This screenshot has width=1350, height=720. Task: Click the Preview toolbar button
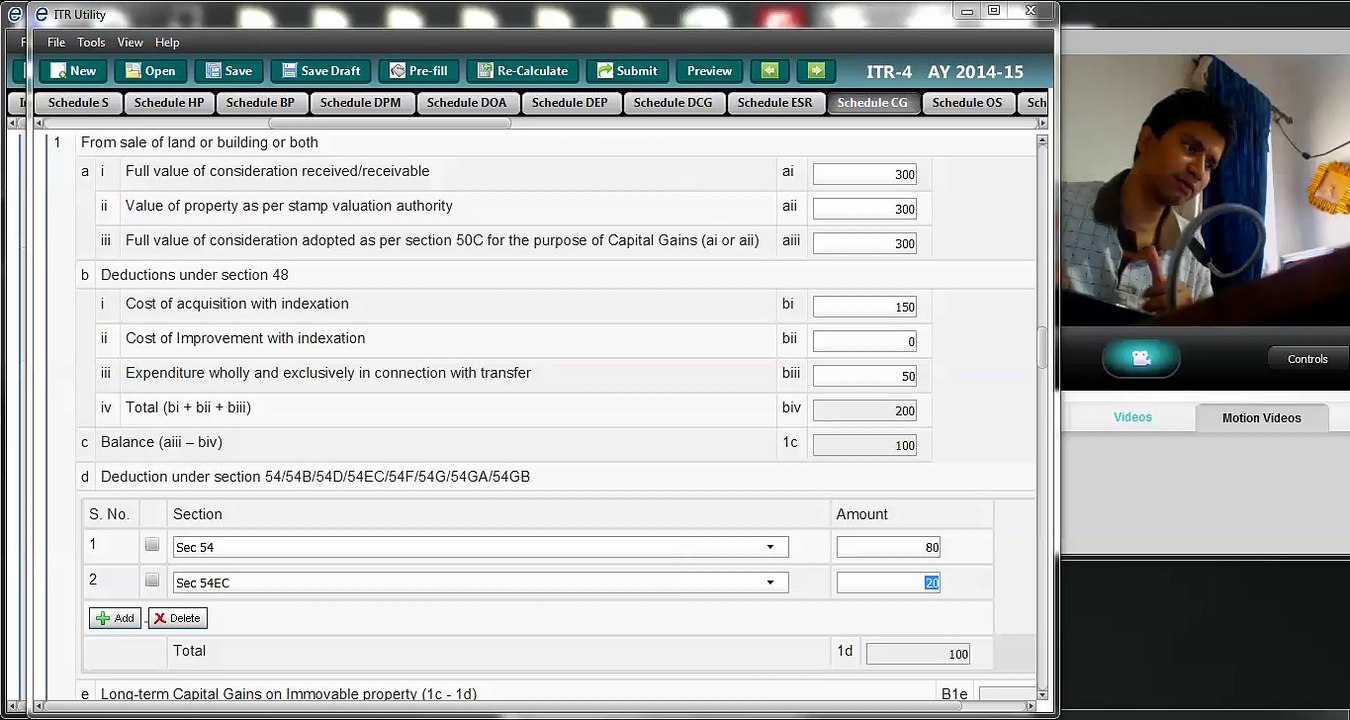click(709, 71)
